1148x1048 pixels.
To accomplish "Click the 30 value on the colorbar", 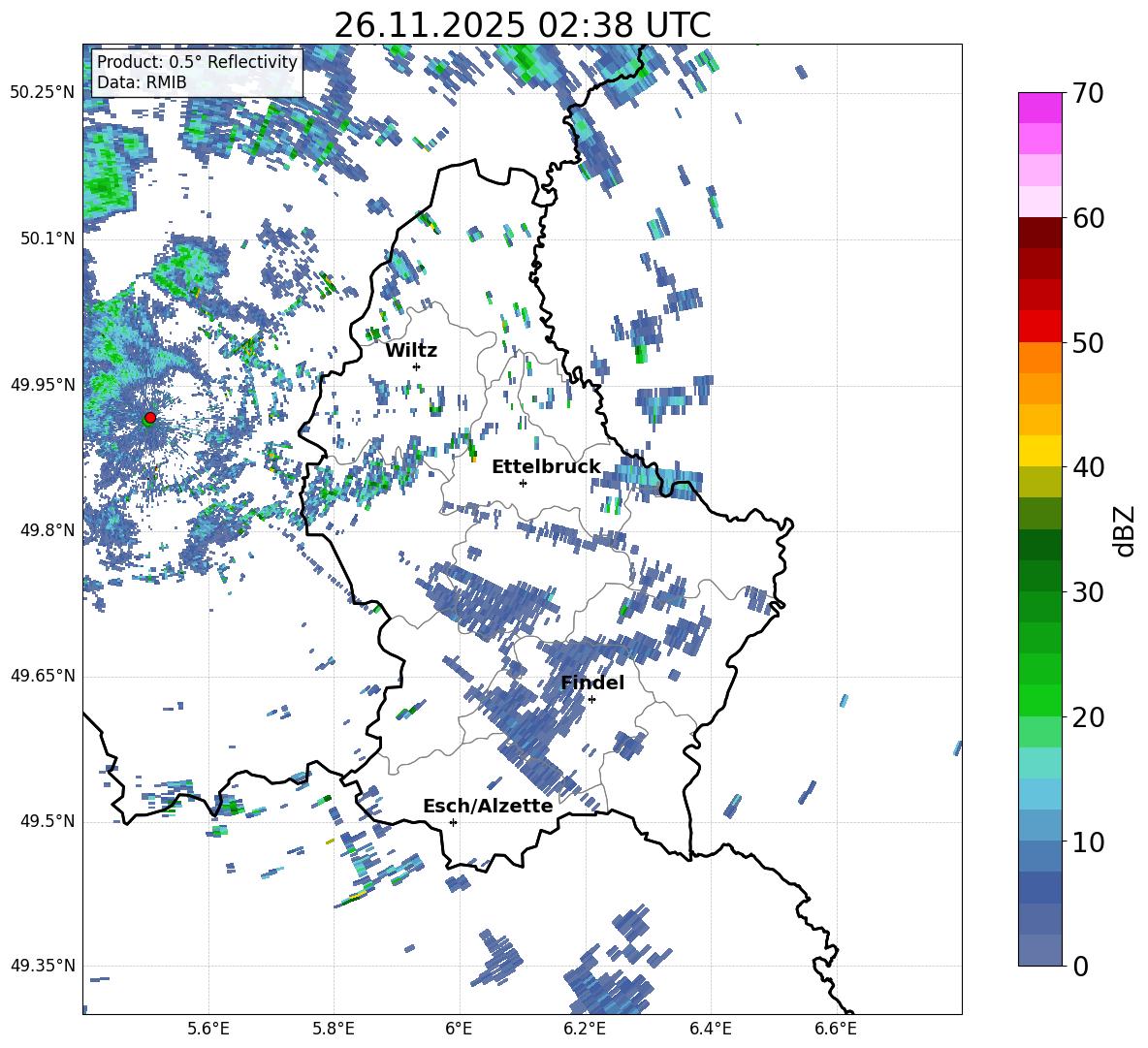I will tap(1088, 591).
